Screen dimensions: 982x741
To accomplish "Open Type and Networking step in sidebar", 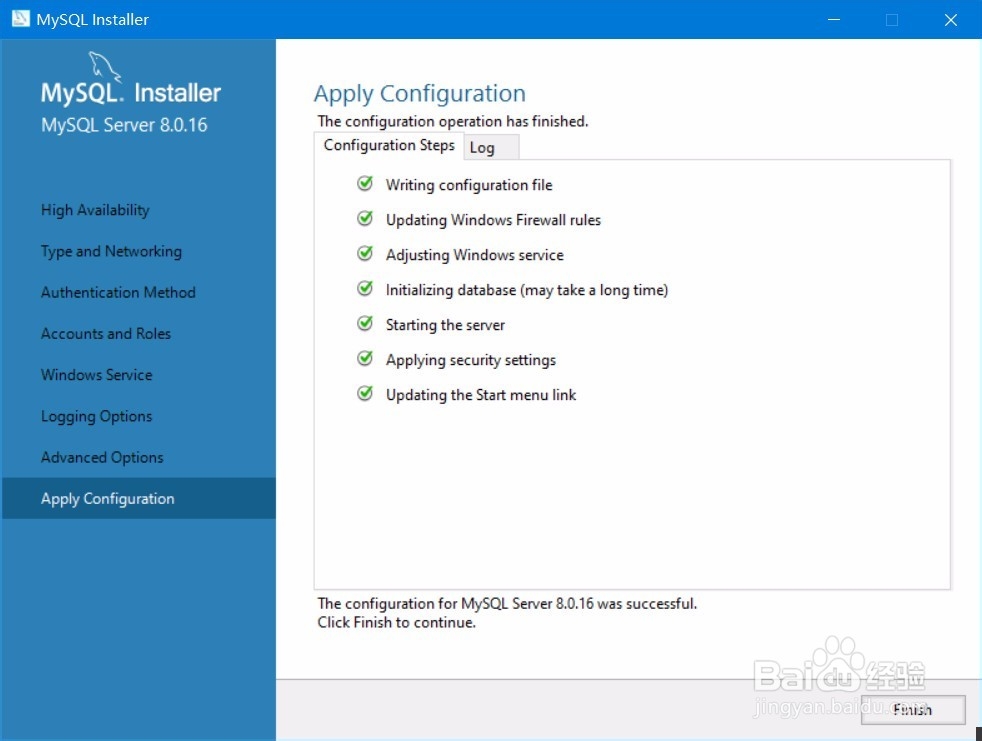I will (111, 251).
